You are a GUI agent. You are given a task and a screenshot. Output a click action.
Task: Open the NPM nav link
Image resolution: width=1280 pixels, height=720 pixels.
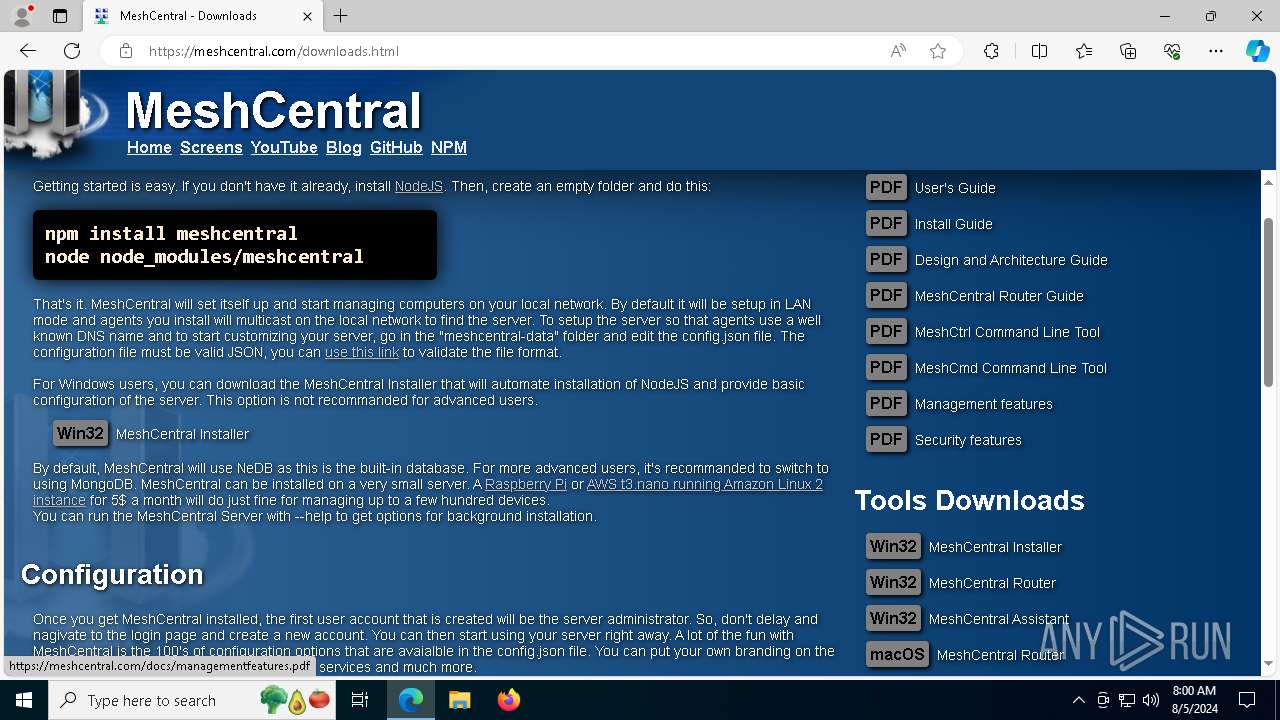(449, 147)
